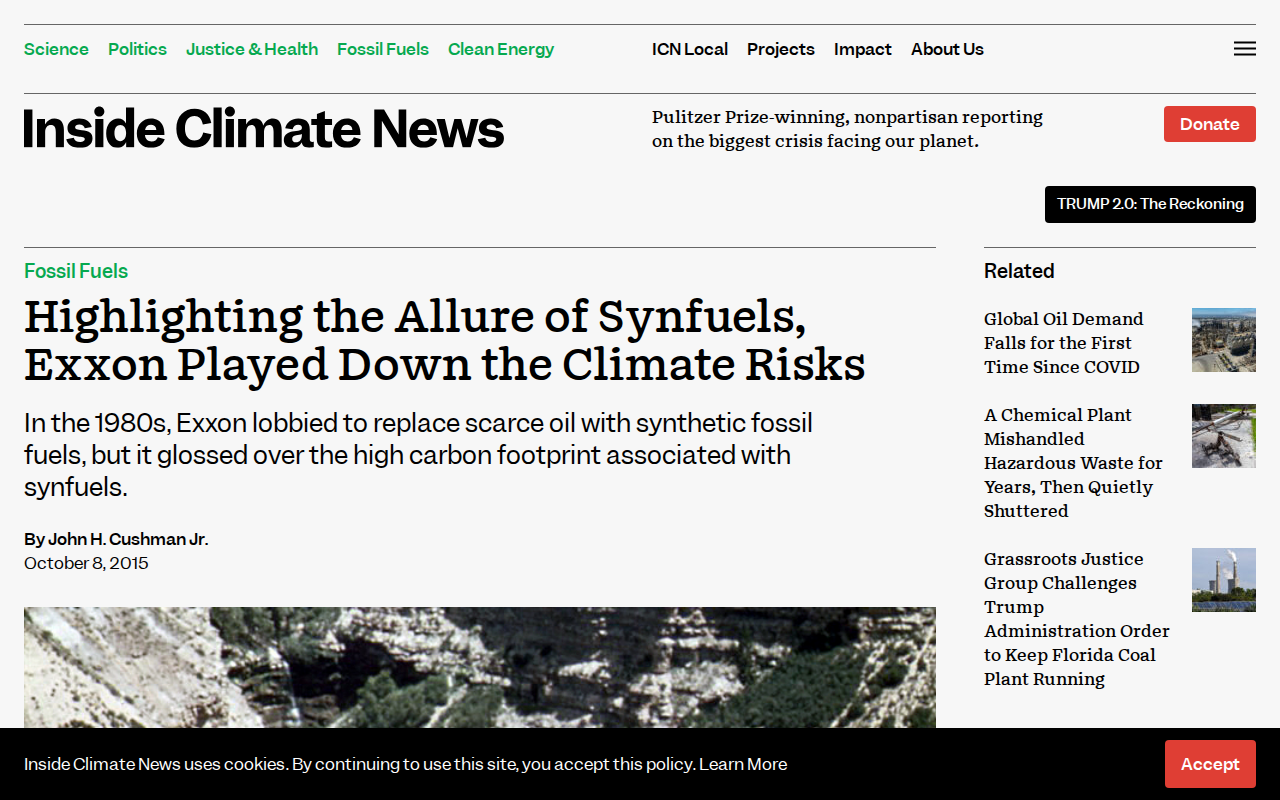Go to the Politics section

pos(137,49)
